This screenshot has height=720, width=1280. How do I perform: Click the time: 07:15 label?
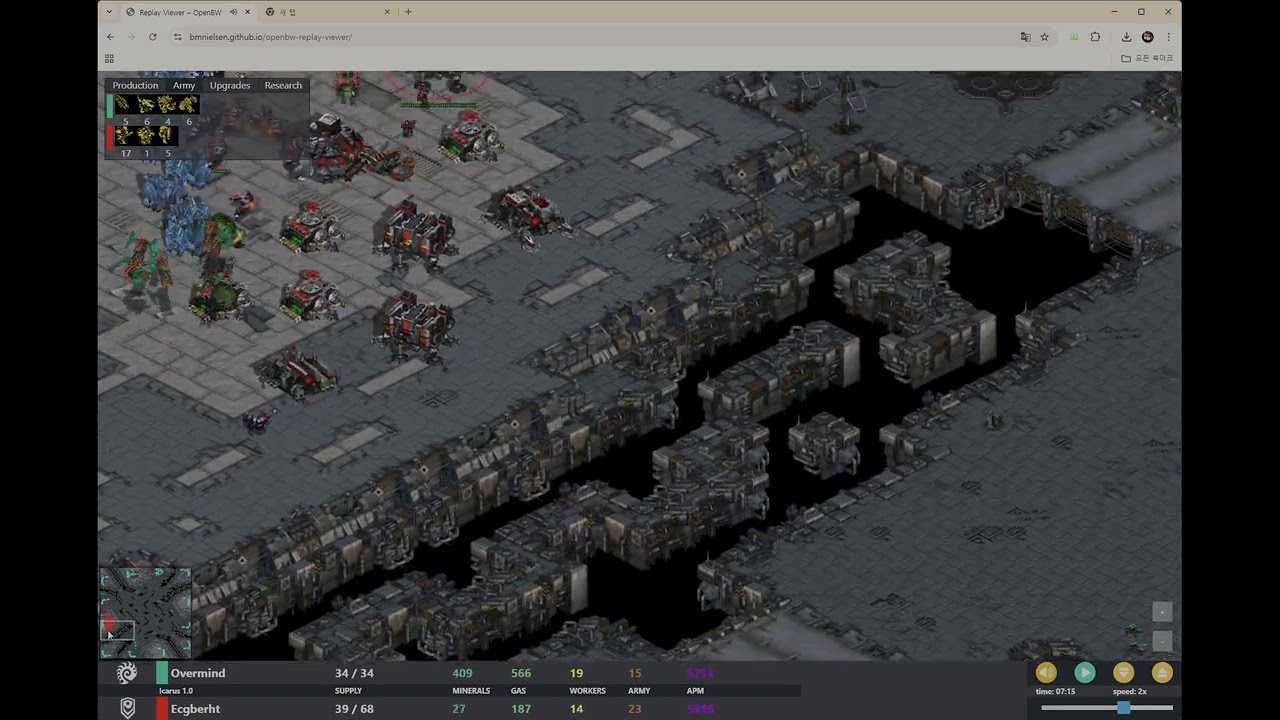click(1055, 691)
